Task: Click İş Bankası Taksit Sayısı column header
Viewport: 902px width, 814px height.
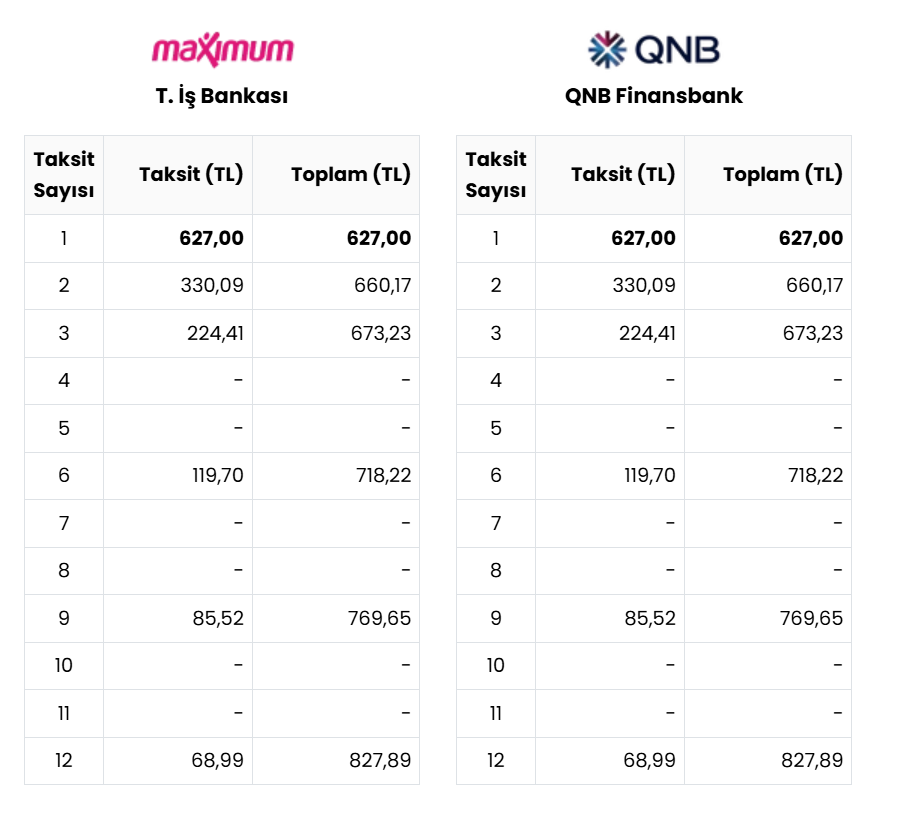Action: 64,175
